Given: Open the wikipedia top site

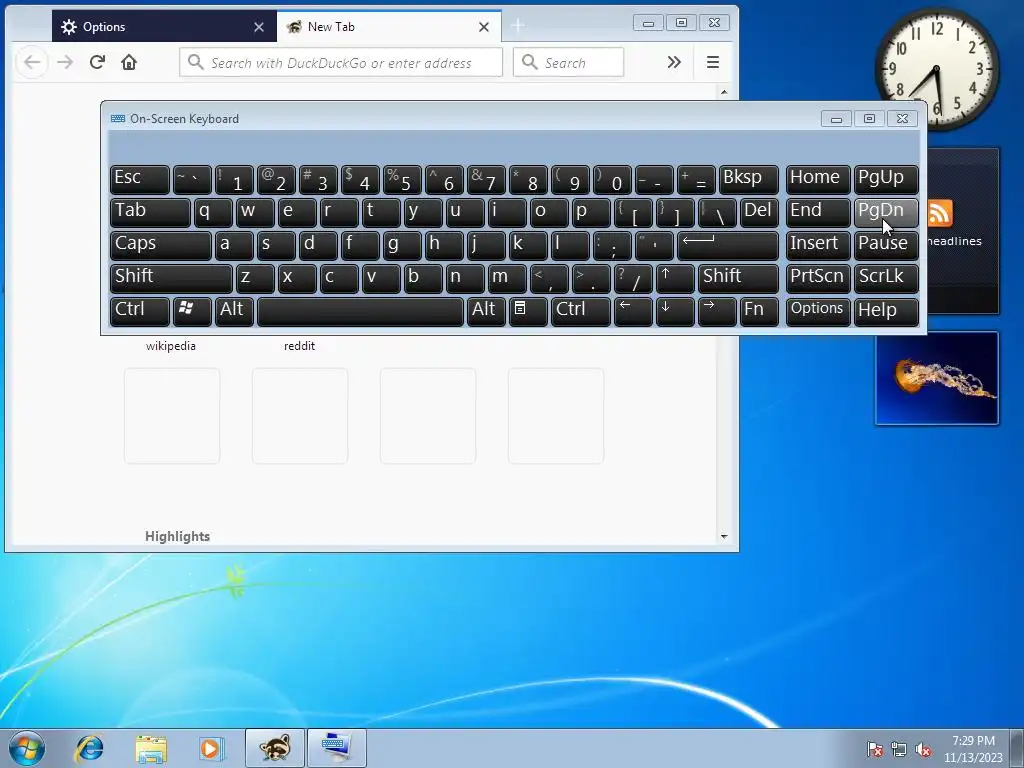Looking at the screenshot, I should (x=170, y=345).
